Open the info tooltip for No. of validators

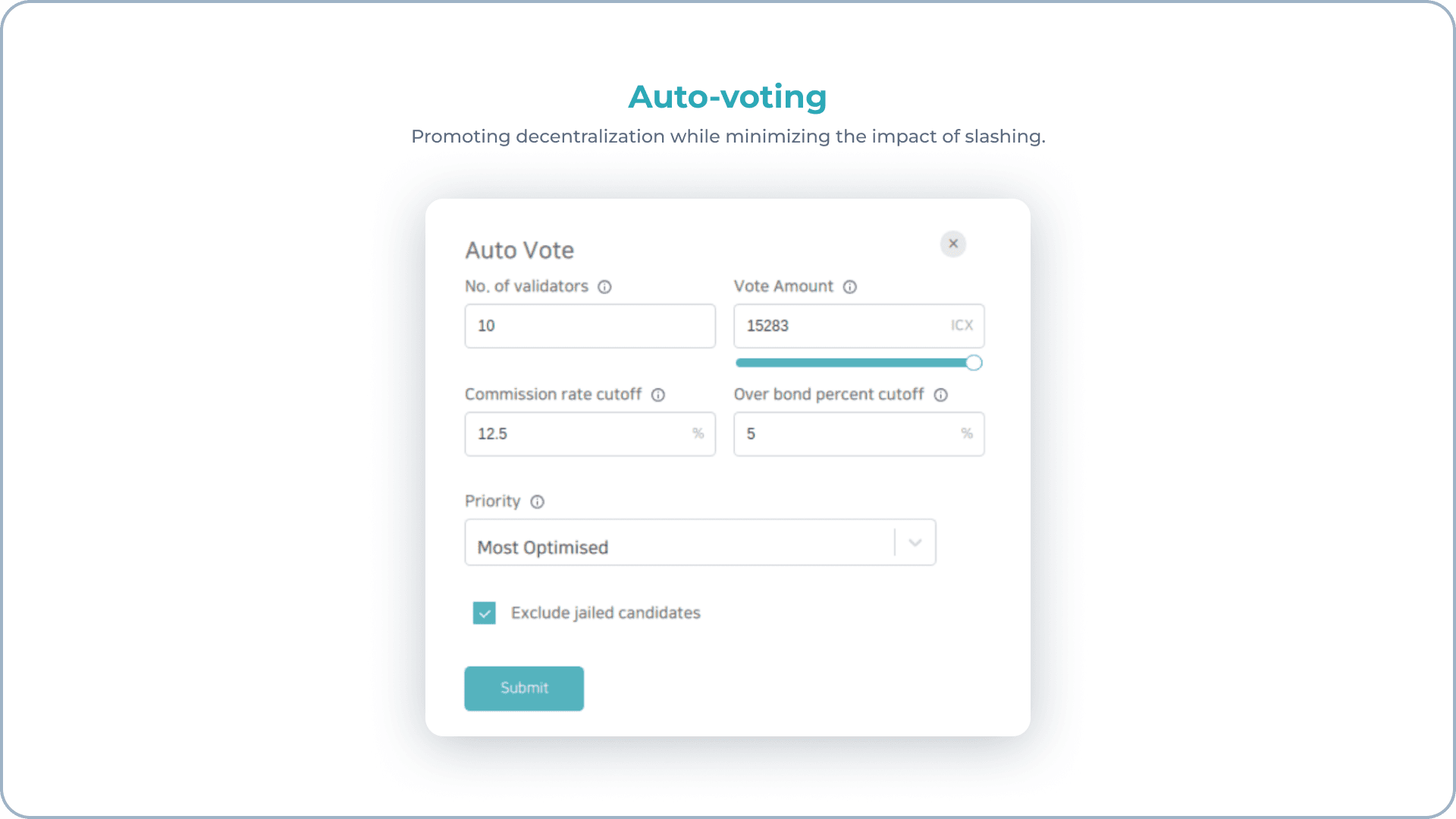pos(604,287)
